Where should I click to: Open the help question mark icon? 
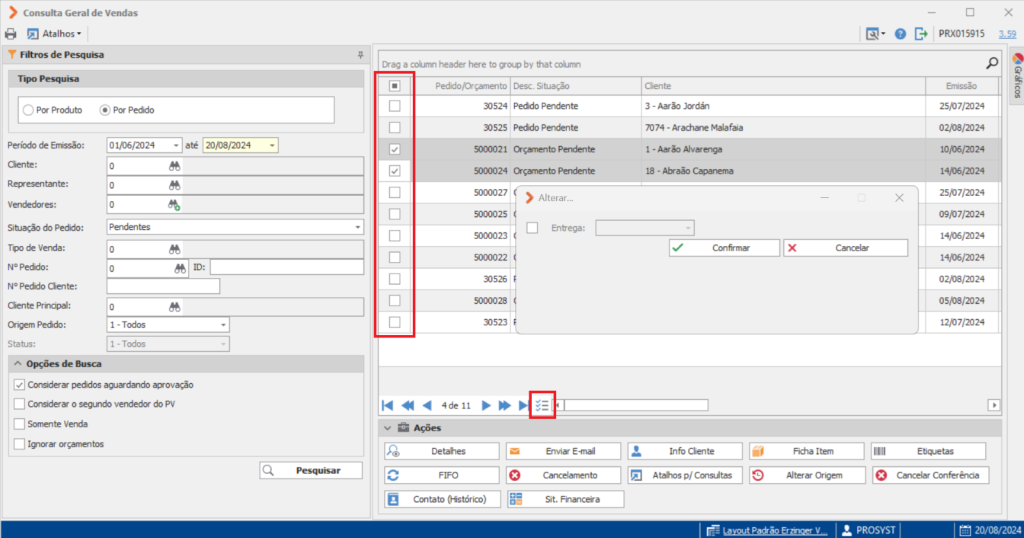click(x=900, y=34)
